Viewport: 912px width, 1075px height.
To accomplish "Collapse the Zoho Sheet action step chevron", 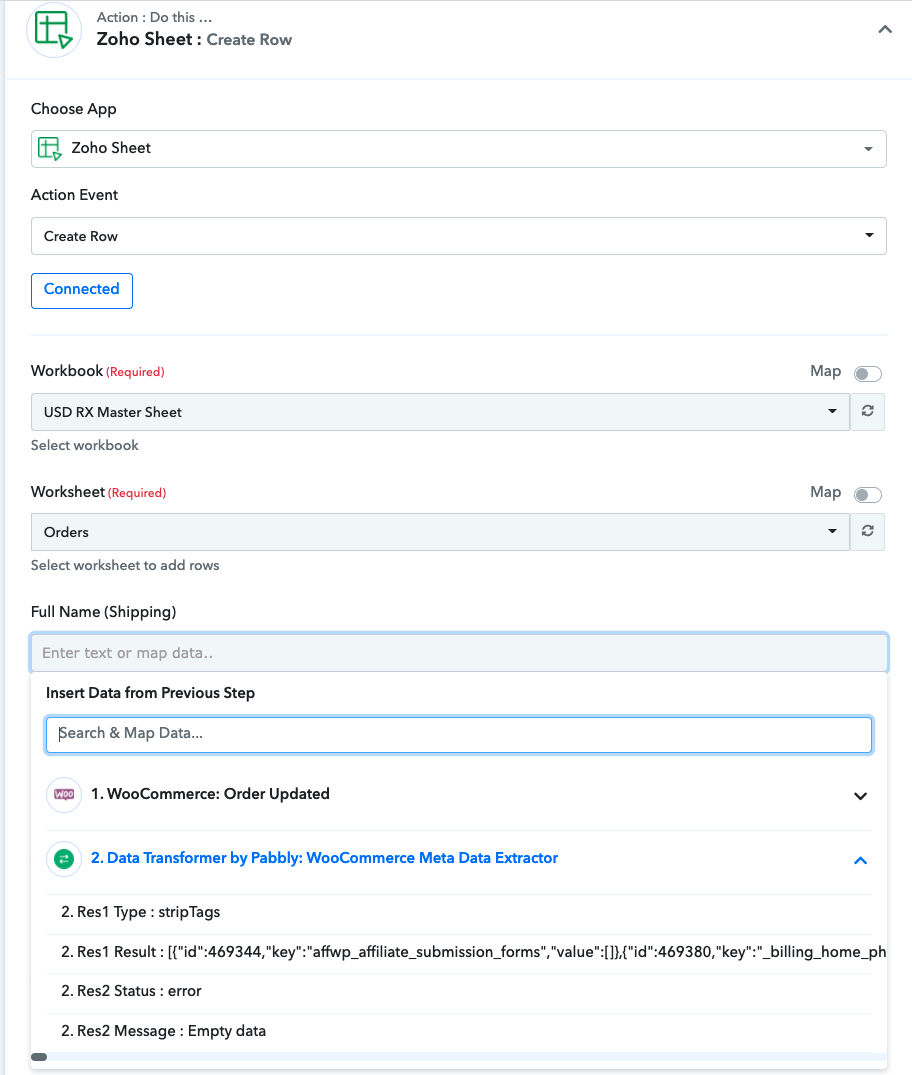I will coord(885,29).
